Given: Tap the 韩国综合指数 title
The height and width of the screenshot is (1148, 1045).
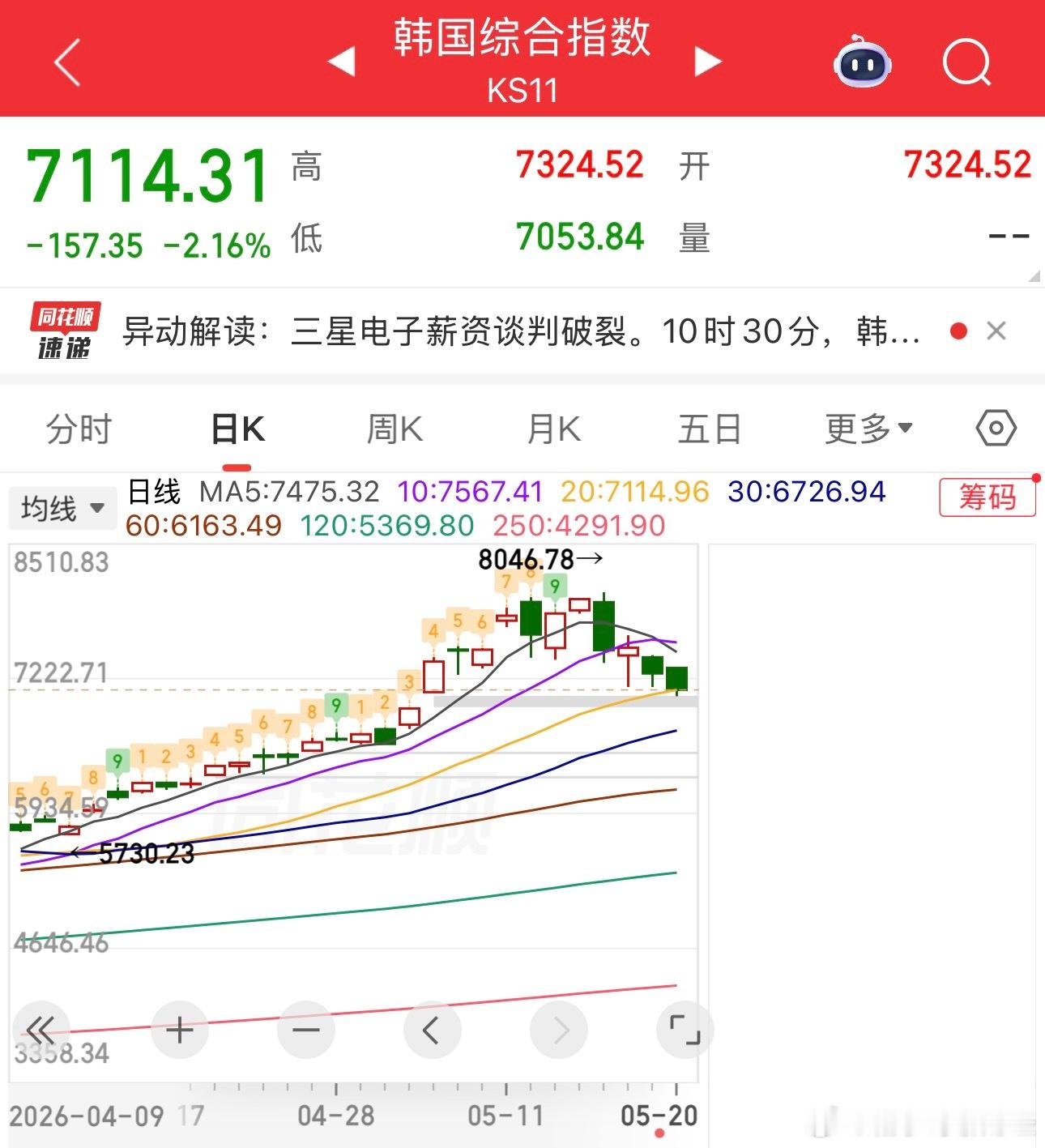Looking at the screenshot, I should [522, 37].
